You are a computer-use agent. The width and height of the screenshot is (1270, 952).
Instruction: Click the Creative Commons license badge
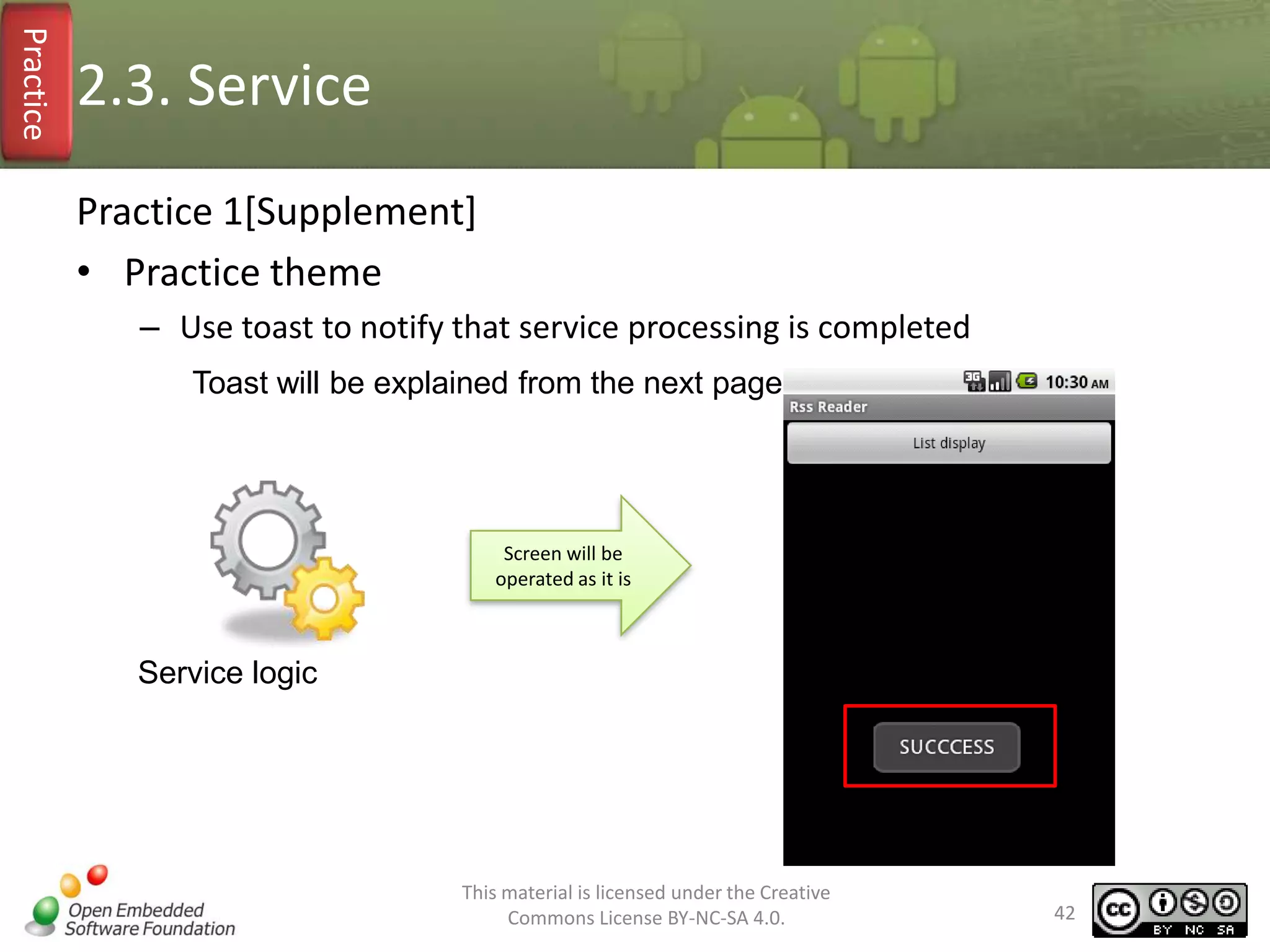pos(1170,910)
